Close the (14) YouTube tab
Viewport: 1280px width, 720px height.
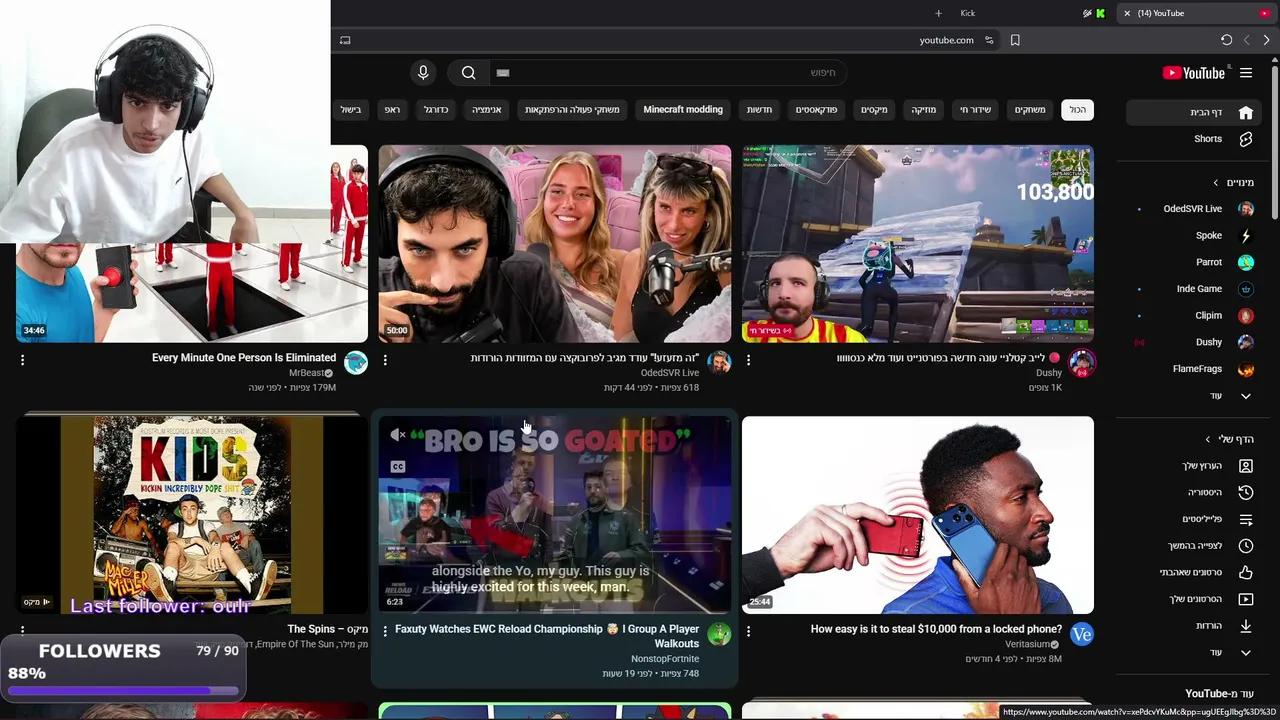coord(1127,13)
